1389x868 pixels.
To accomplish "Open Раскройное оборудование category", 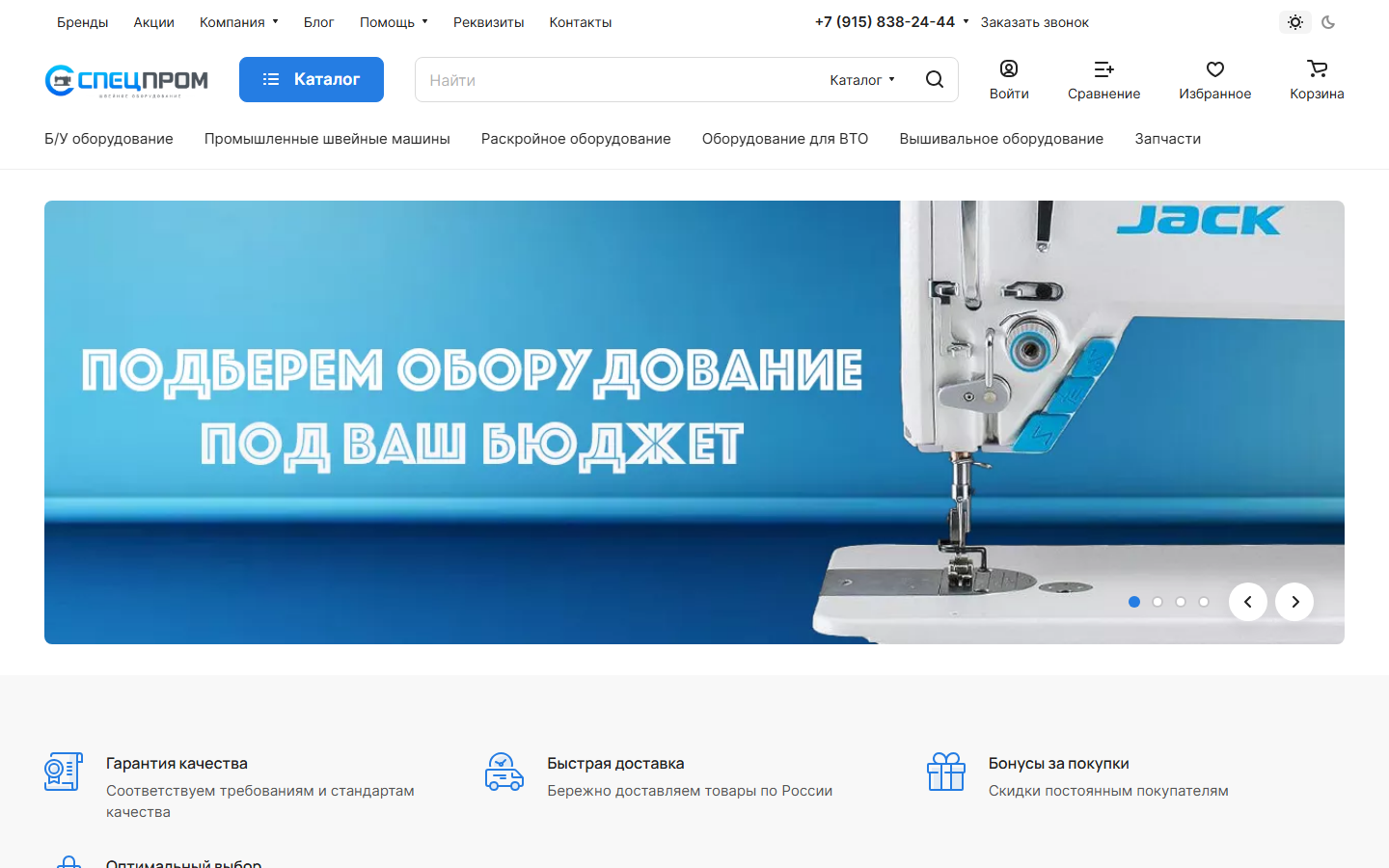I will (x=576, y=139).
